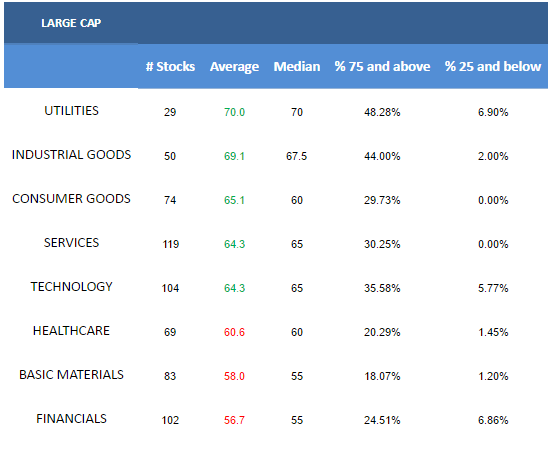Select the FINANCIALS row label
Viewport: 549px width, 449px height.
pos(71,419)
